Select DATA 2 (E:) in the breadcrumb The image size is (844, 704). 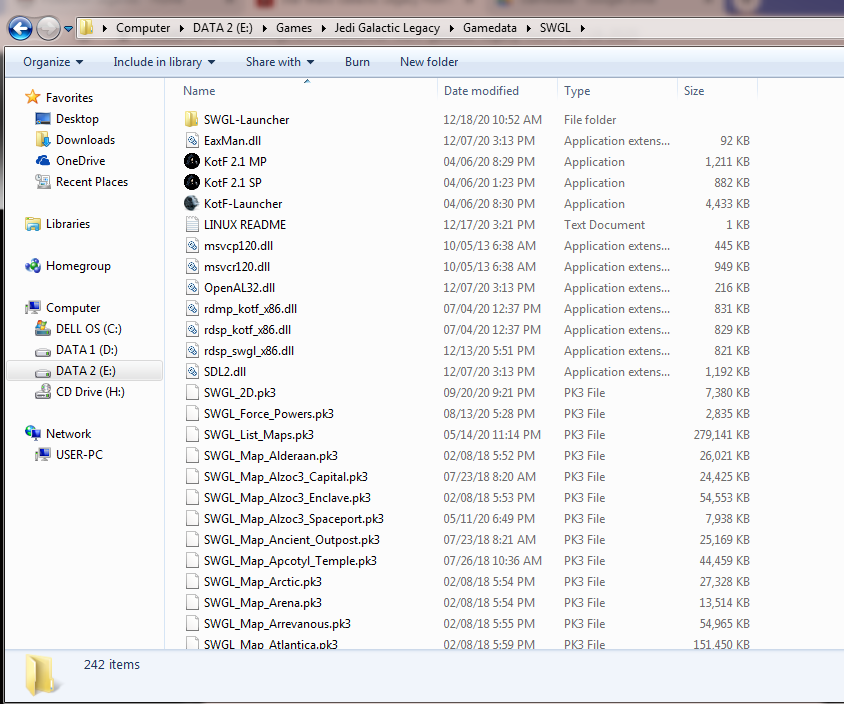point(223,28)
